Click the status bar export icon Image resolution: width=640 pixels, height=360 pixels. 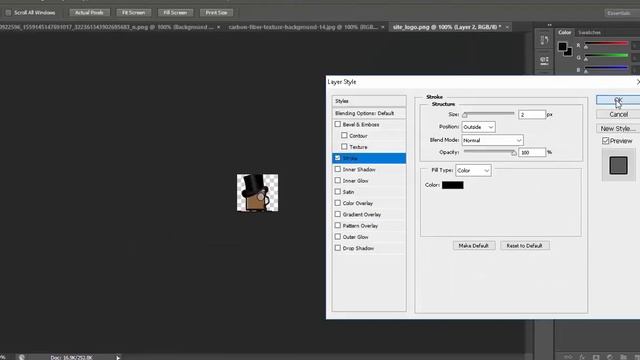22,357
